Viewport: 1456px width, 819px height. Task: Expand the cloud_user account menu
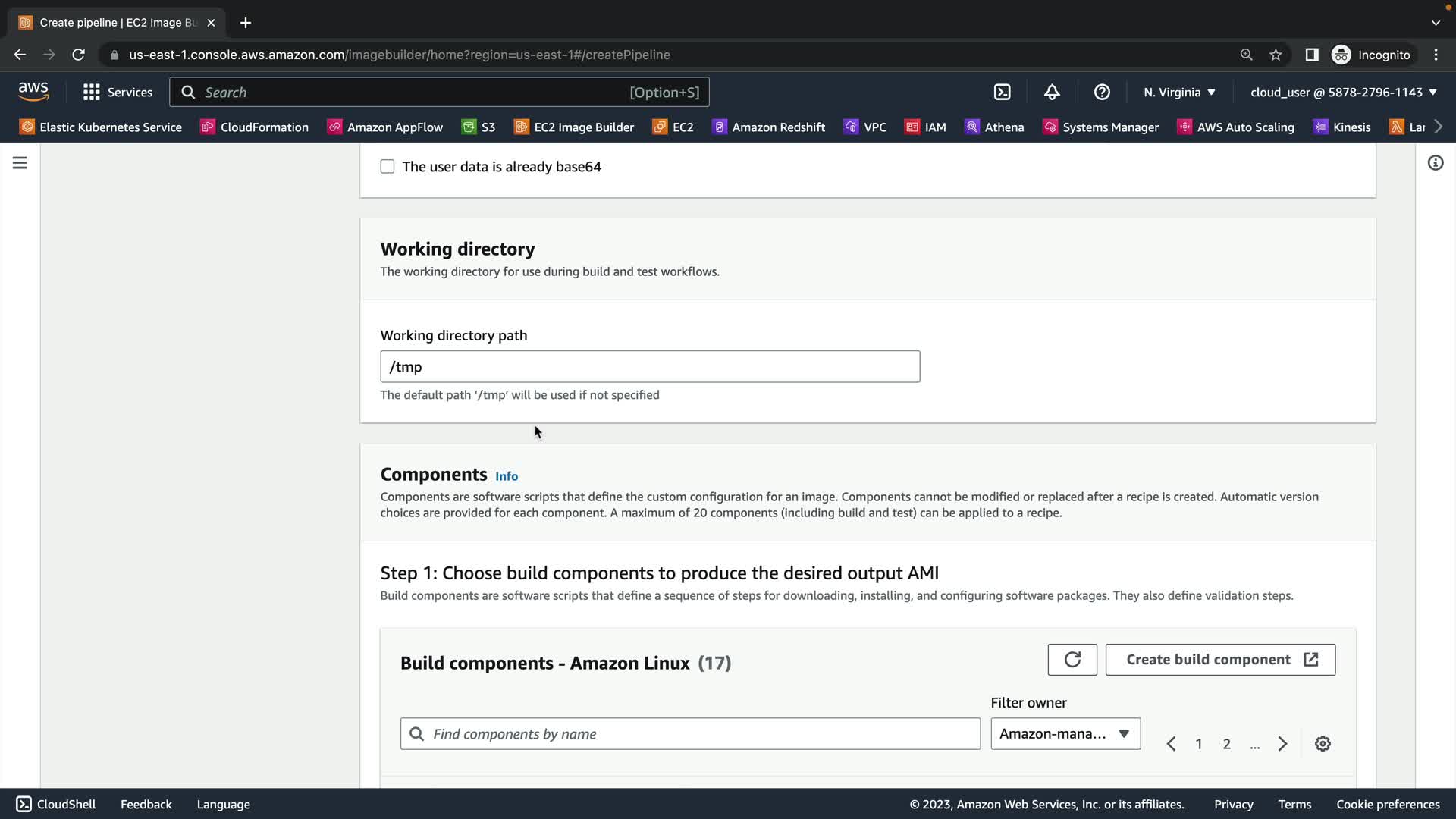(1343, 92)
